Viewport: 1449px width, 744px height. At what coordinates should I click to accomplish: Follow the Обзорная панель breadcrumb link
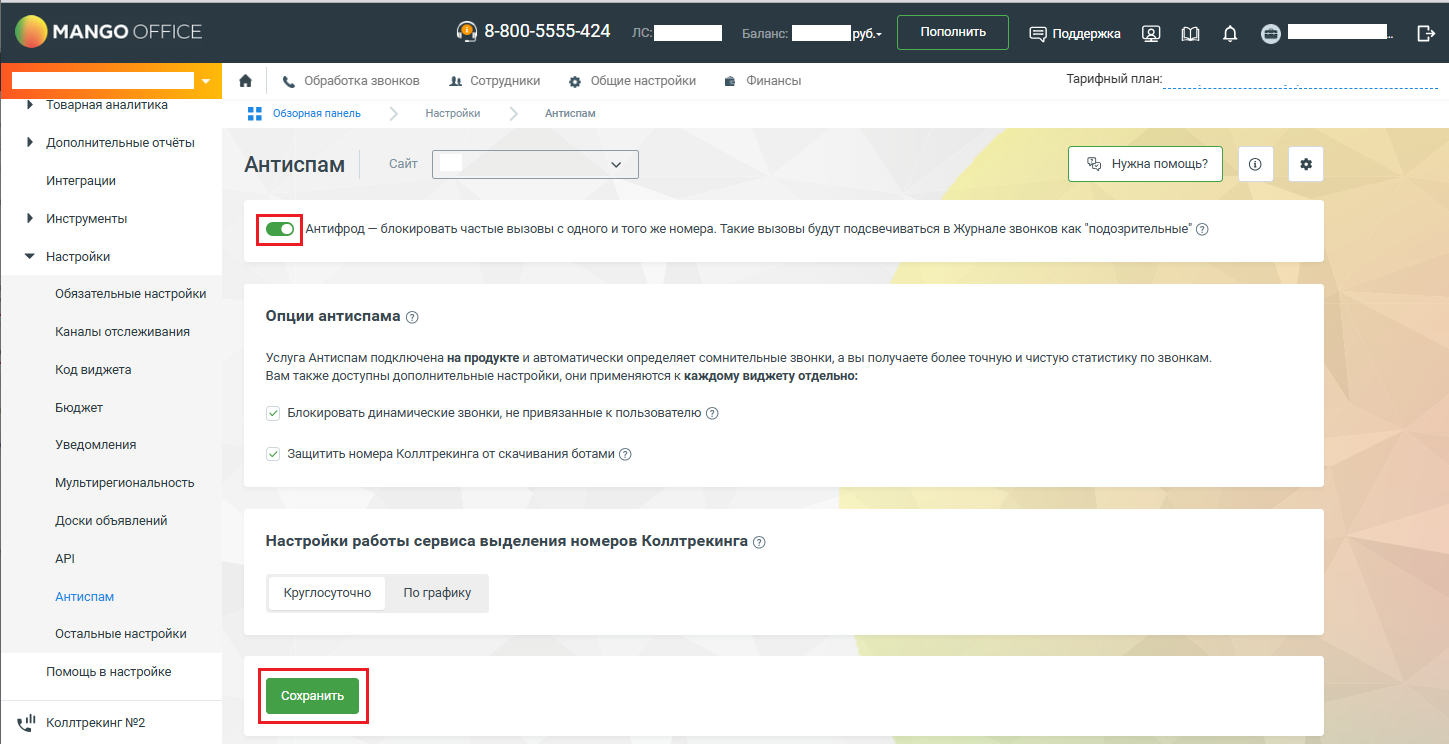tap(316, 113)
